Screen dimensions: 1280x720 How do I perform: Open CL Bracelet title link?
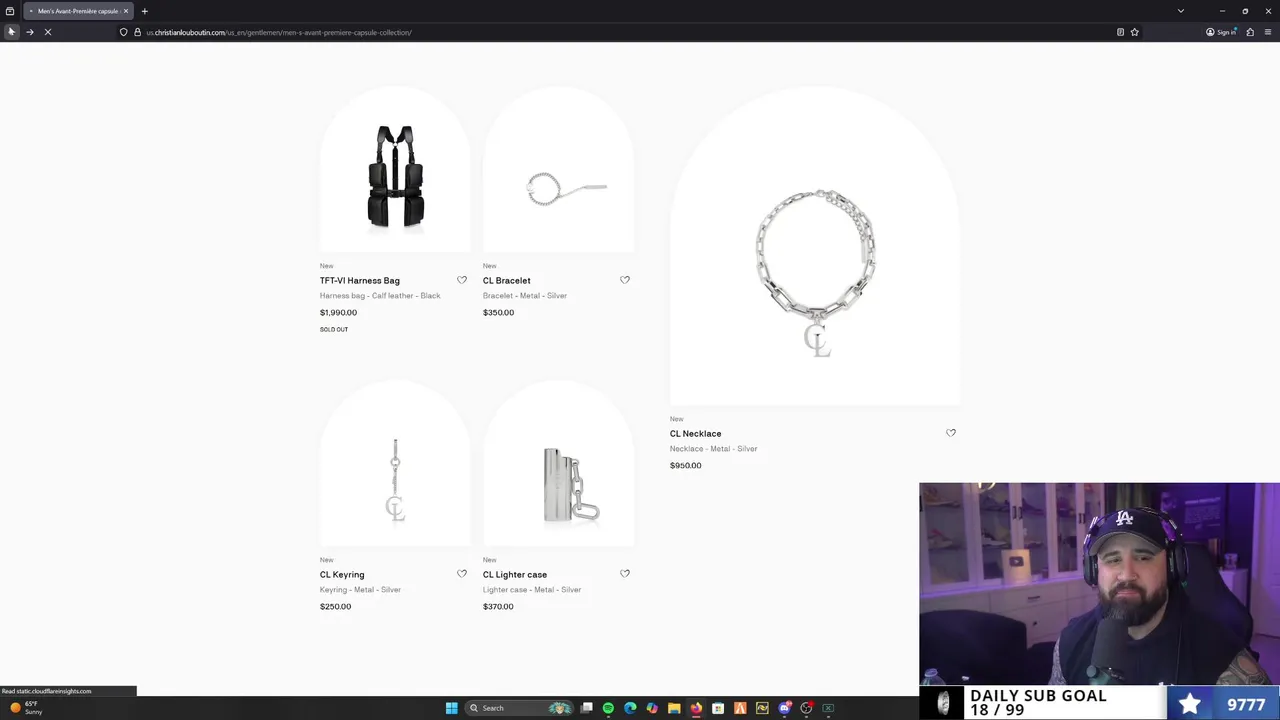point(507,281)
